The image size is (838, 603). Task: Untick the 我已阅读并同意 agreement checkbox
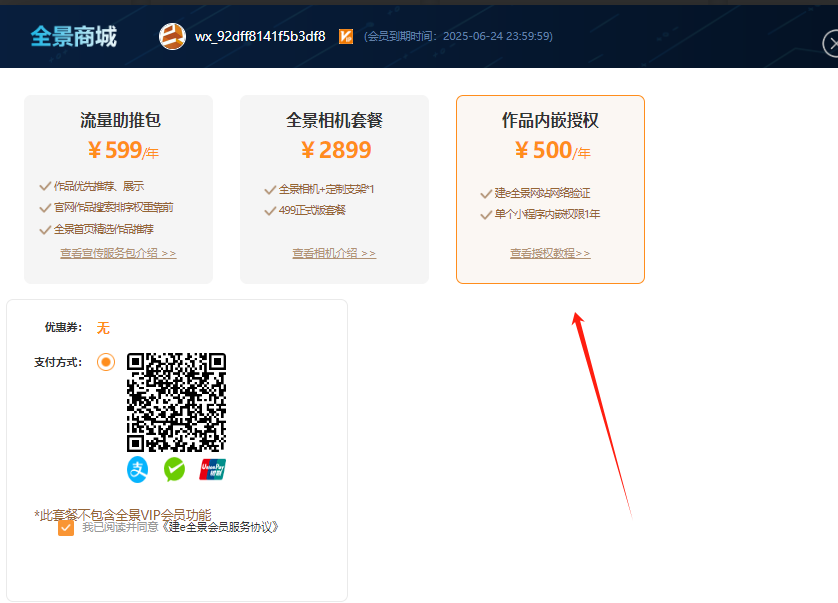[x=66, y=528]
